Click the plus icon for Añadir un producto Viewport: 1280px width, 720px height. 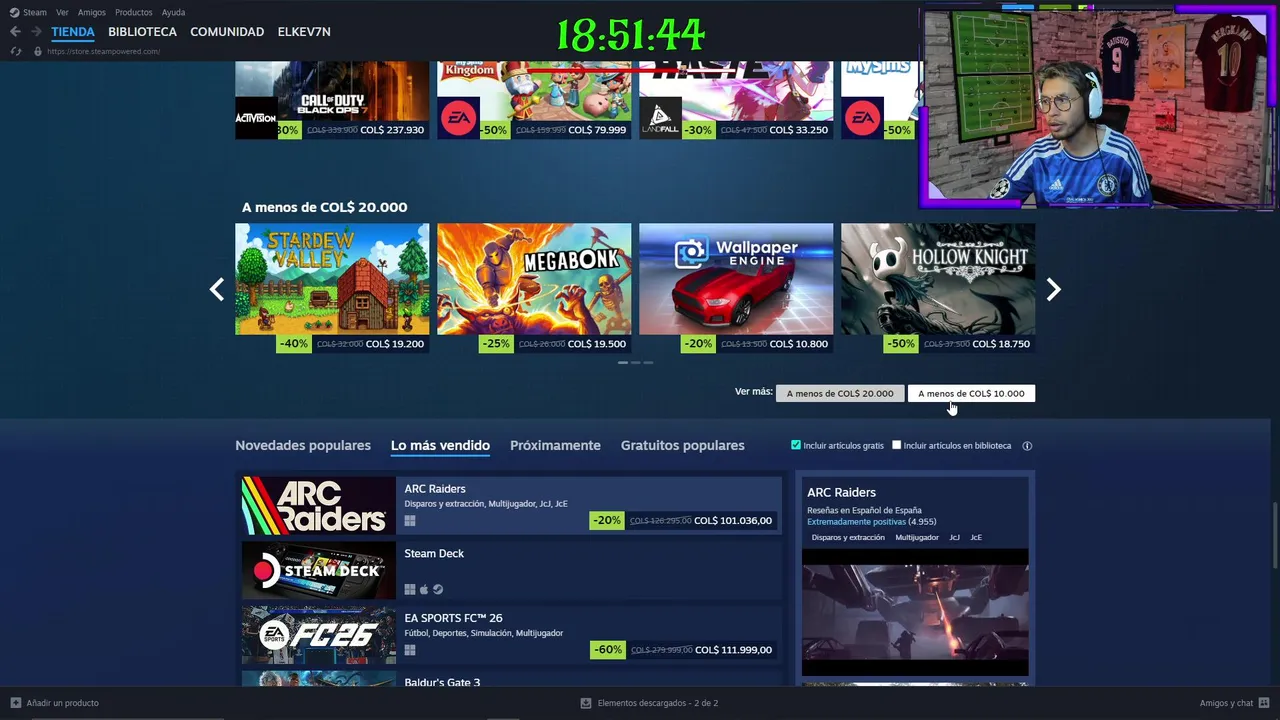pyautogui.click(x=15, y=703)
